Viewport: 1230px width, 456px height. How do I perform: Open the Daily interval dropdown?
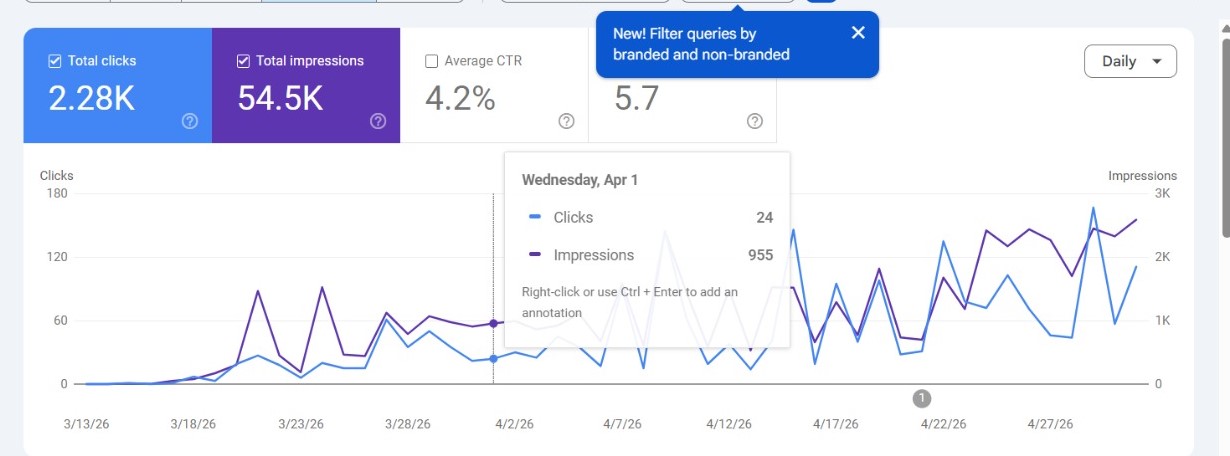pos(1130,61)
